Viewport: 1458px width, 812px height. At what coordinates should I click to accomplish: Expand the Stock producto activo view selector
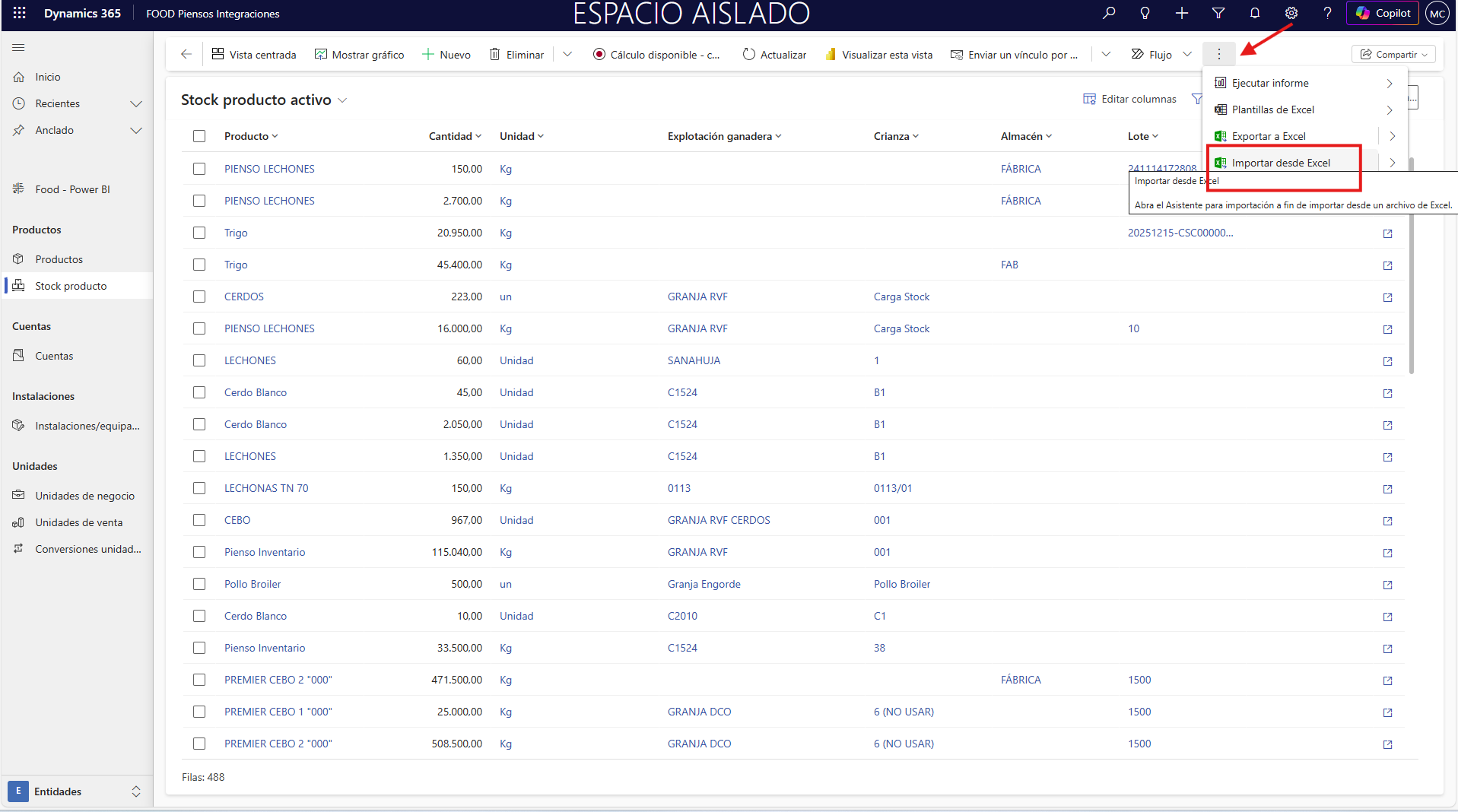point(342,100)
